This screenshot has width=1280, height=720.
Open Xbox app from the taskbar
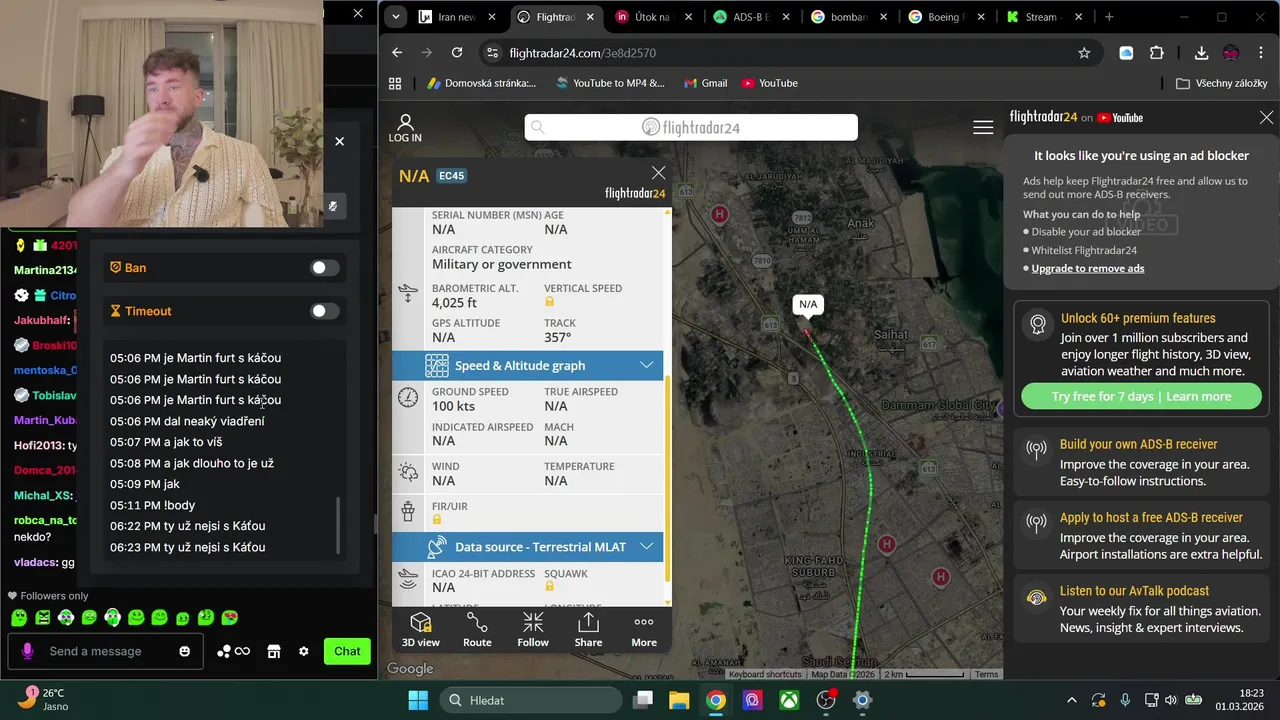[x=789, y=700]
